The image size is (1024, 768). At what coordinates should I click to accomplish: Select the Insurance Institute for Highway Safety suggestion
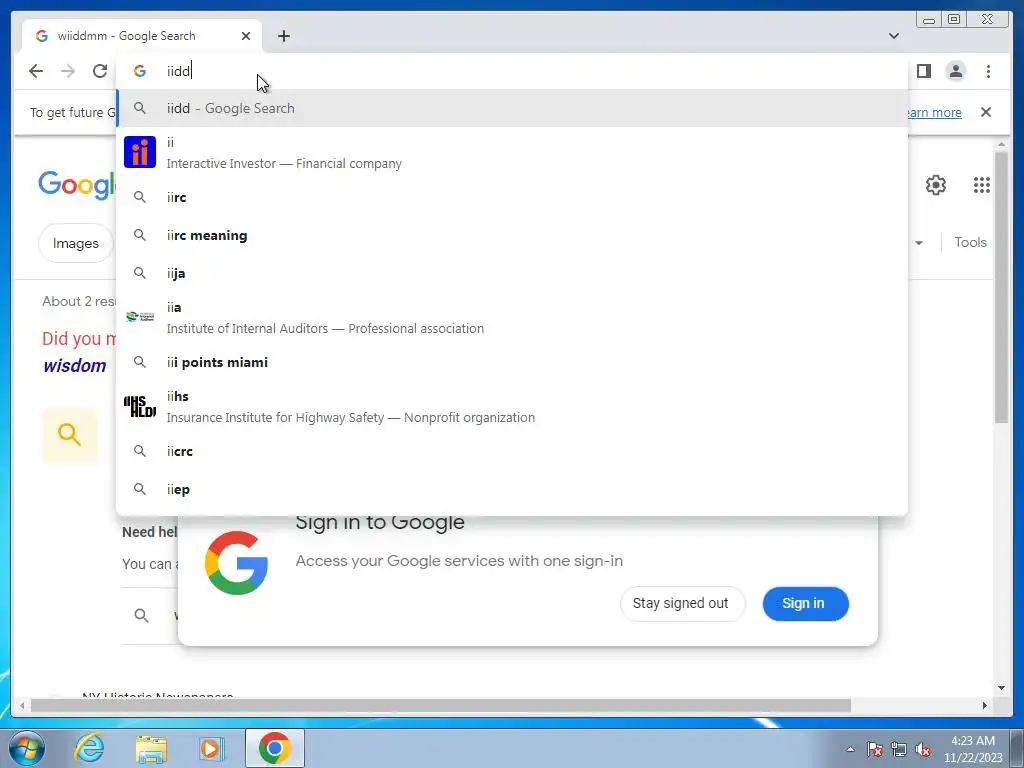[511, 406]
